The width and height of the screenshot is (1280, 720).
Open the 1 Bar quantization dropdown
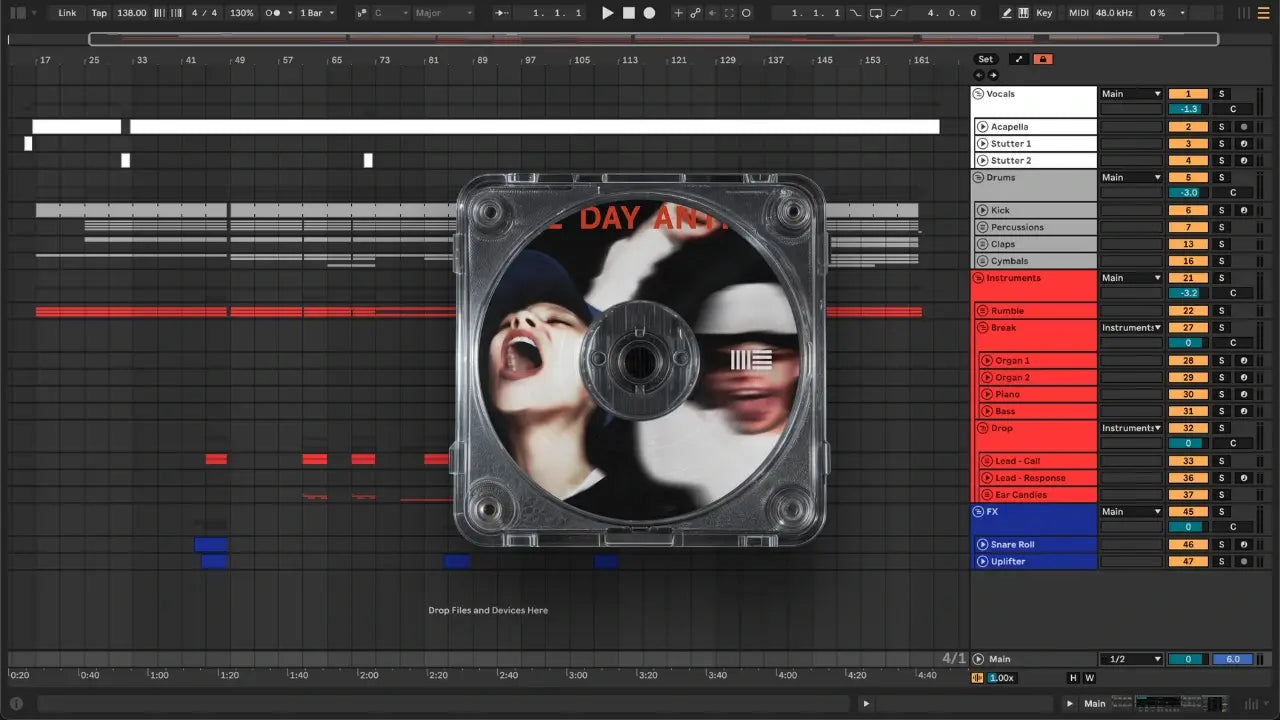[317, 13]
